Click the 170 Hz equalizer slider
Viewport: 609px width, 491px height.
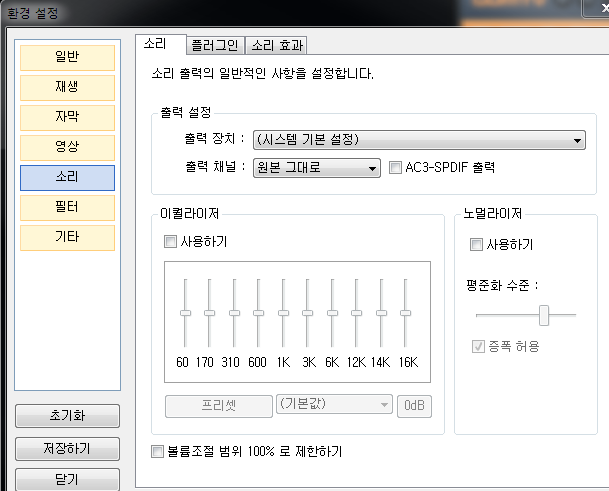[x=209, y=313]
